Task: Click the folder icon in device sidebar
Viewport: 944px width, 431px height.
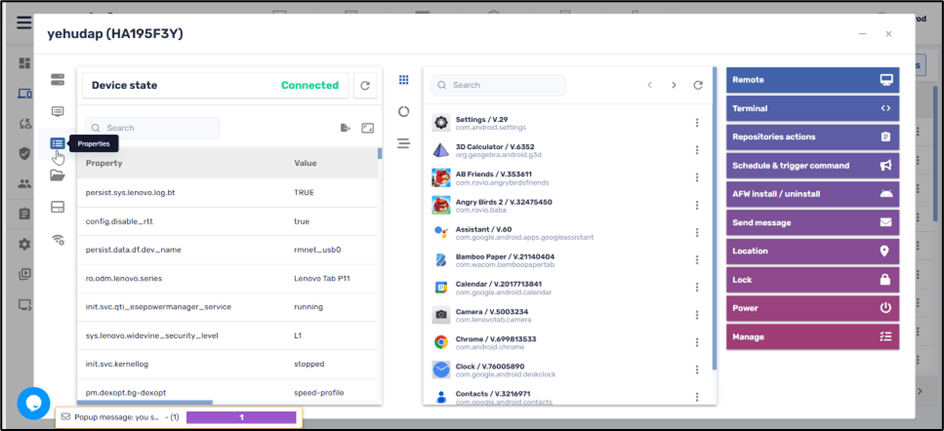Action: [57, 175]
